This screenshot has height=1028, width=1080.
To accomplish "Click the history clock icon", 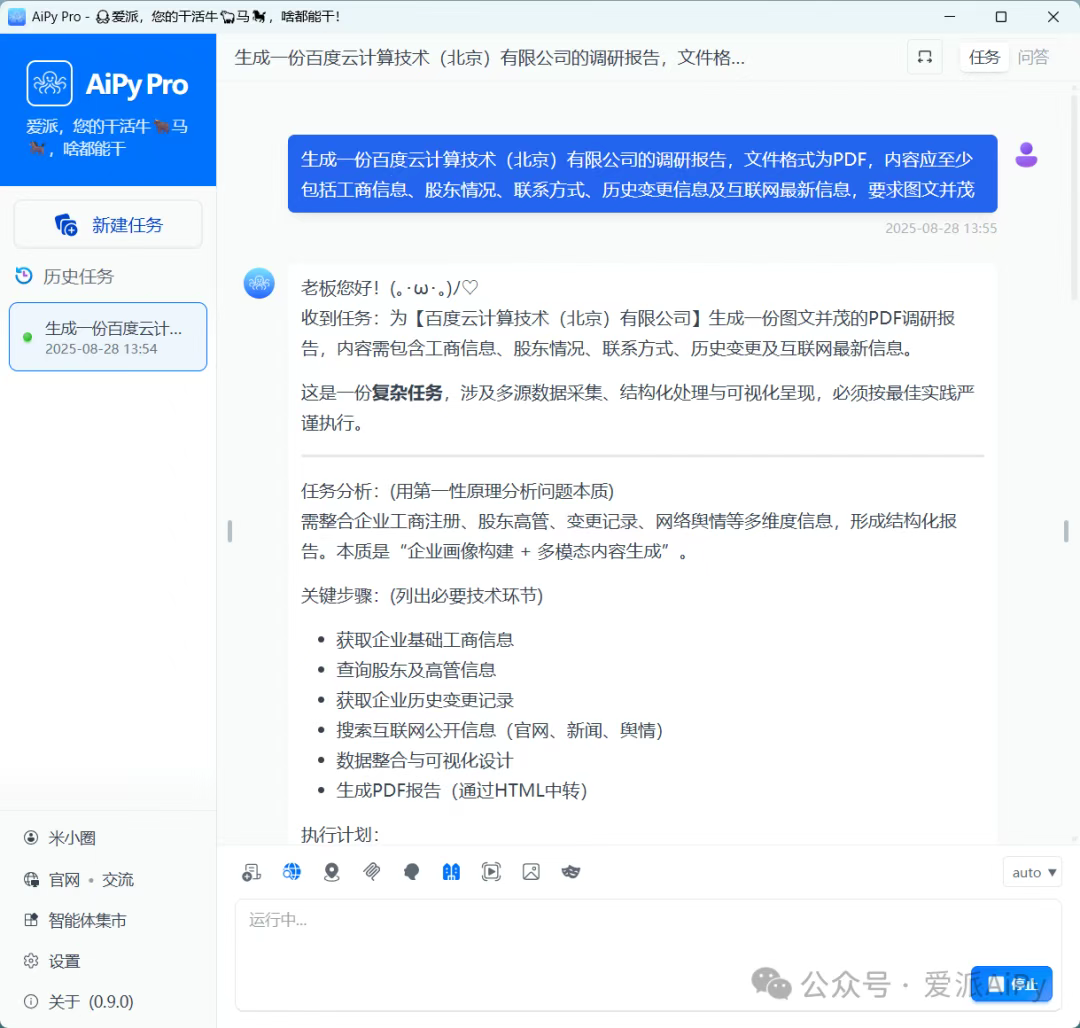I will pos(24,276).
